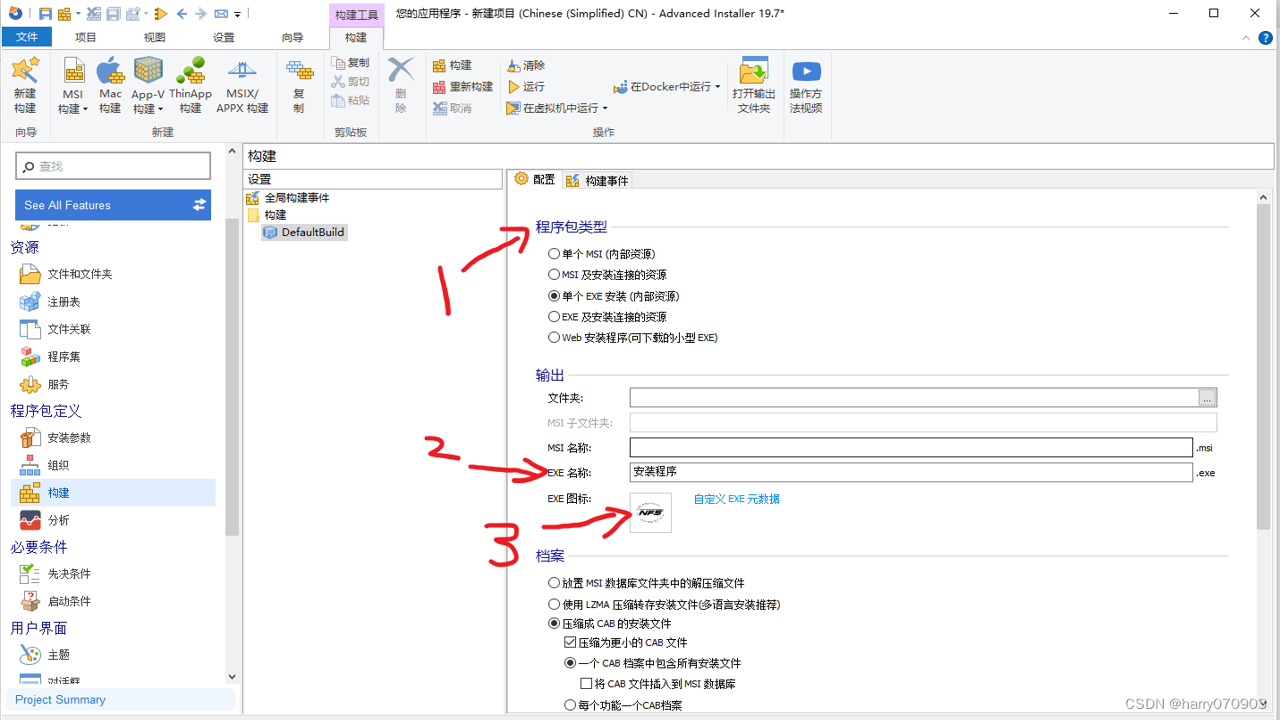Switch to the 向导 ribbon tab

coord(292,37)
